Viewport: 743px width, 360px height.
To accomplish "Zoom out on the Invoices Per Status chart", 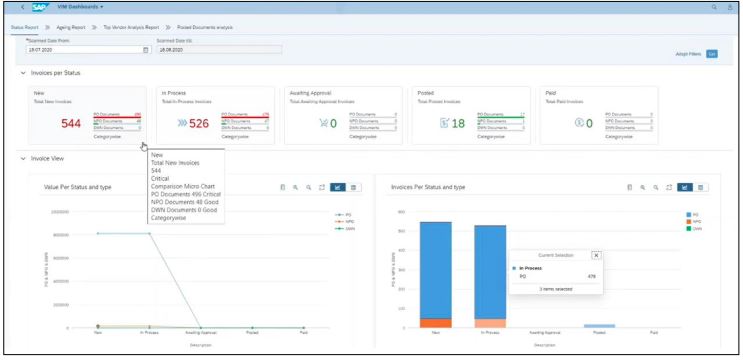I will coord(656,188).
